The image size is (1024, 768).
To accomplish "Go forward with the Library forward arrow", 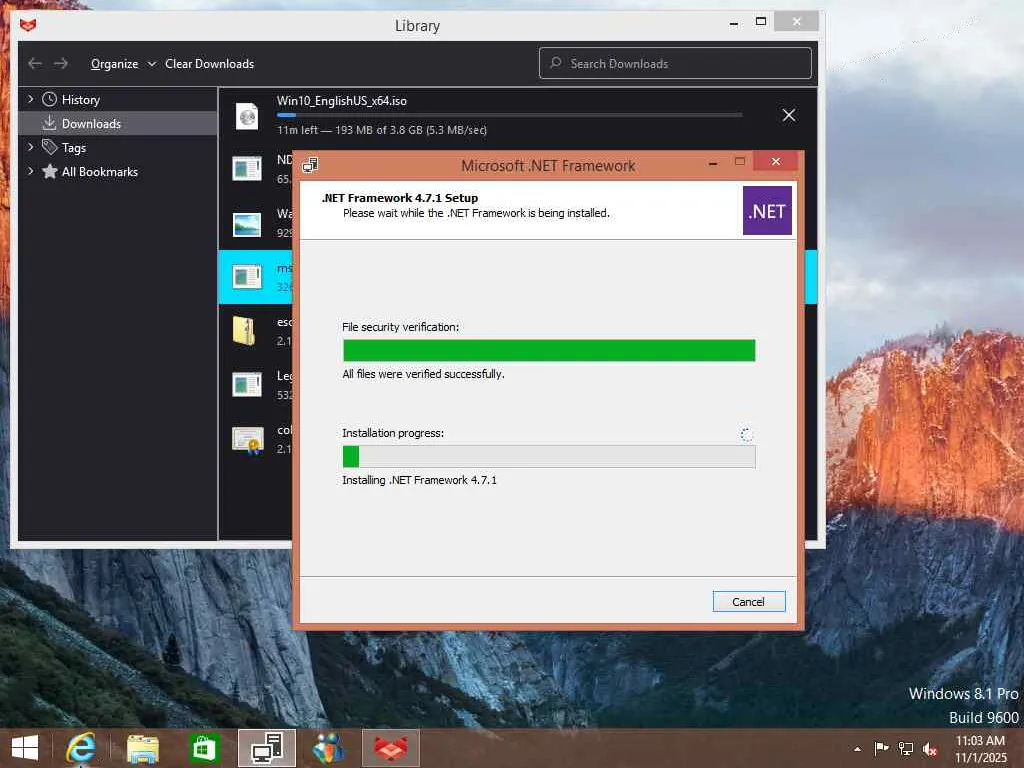I will tap(61, 63).
